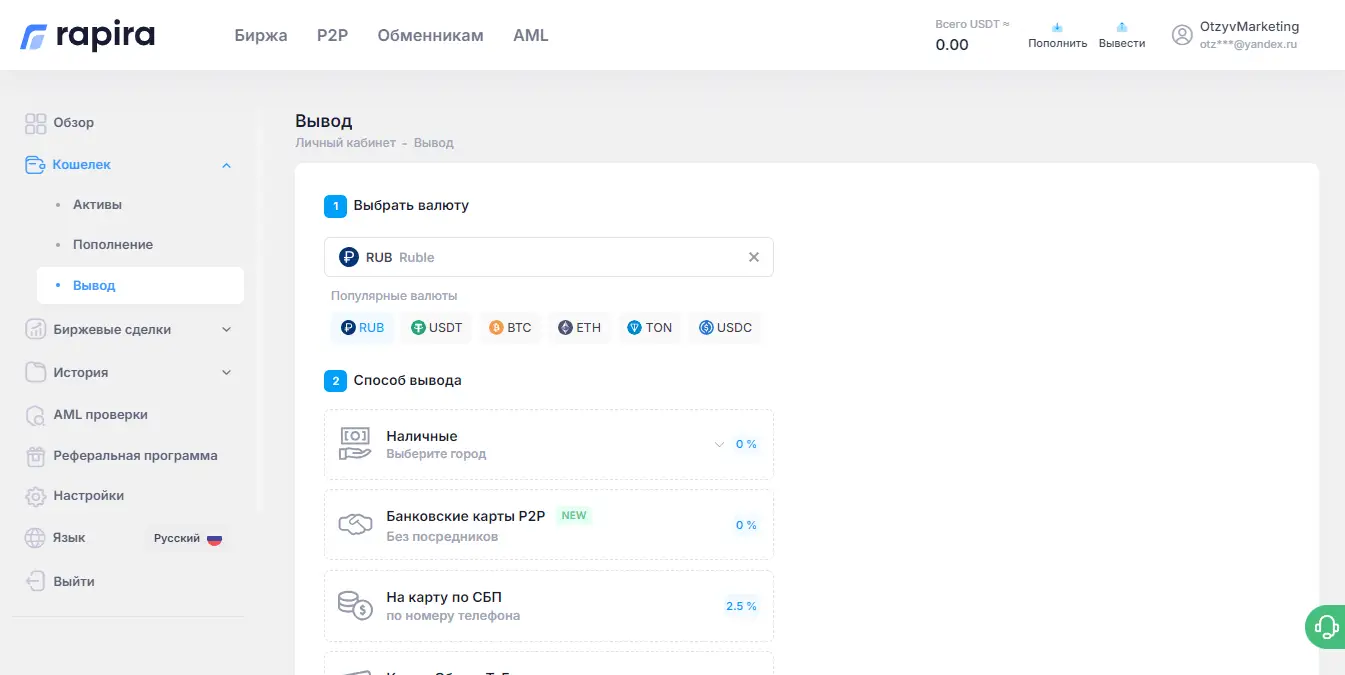Viewport: 1345px width, 675px height.
Task: Change language via Русский selector
Action: pos(188,537)
